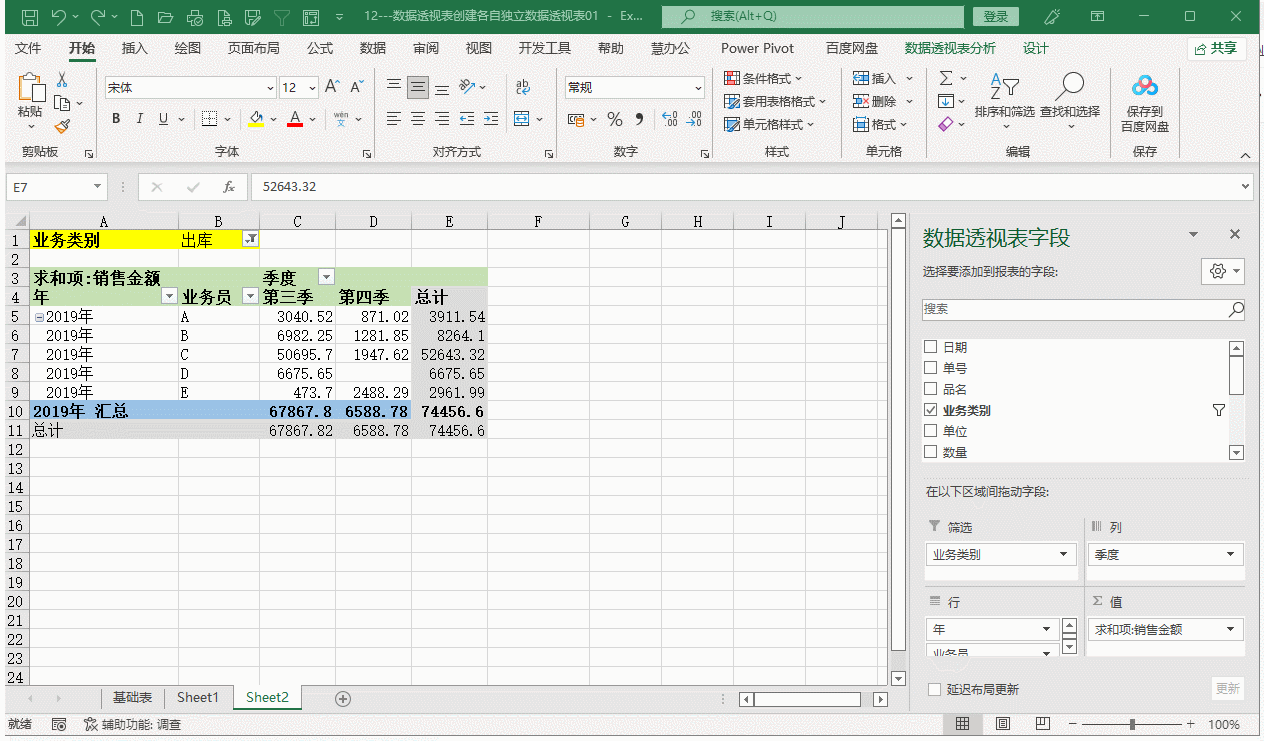
Task: Increase decimal places icon
Action: (x=669, y=119)
